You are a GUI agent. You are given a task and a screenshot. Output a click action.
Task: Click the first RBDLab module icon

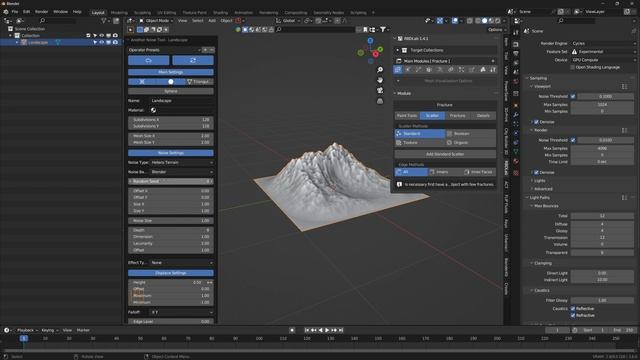pos(398,70)
